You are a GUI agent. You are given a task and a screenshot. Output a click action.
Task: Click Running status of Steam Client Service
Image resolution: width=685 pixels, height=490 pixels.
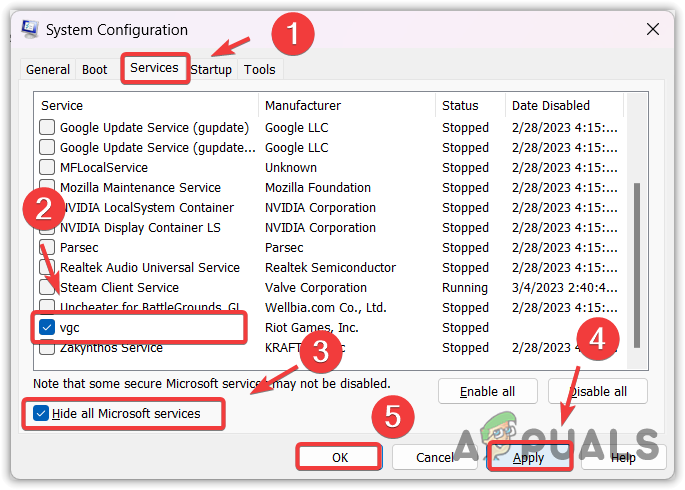(x=465, y=287)
